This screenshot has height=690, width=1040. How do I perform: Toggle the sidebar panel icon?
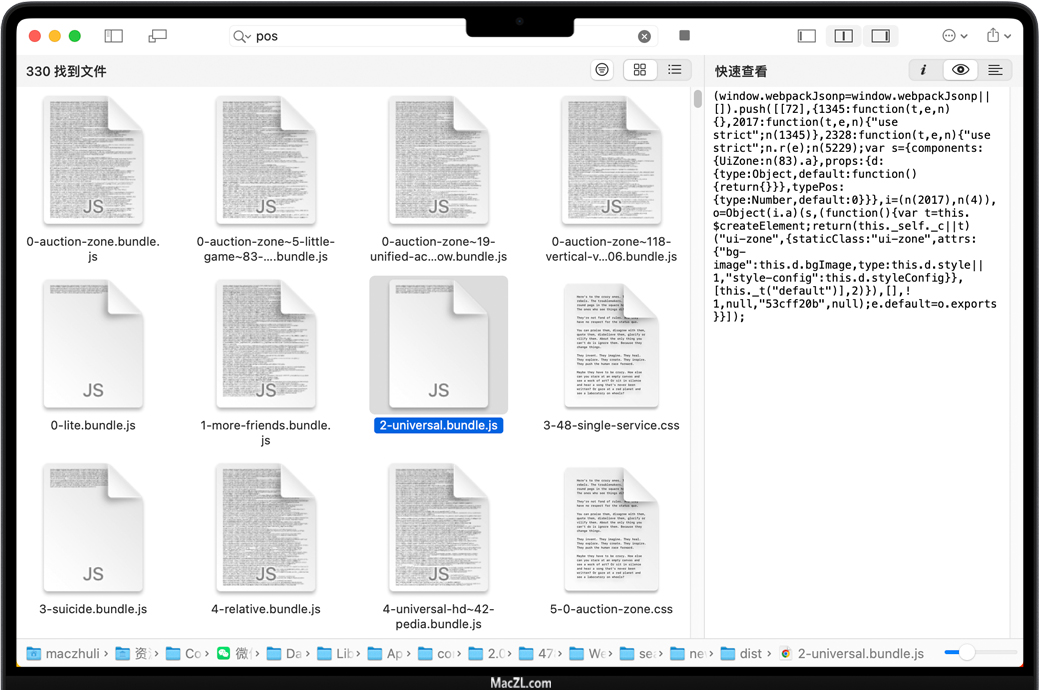(x=114, y=36)
